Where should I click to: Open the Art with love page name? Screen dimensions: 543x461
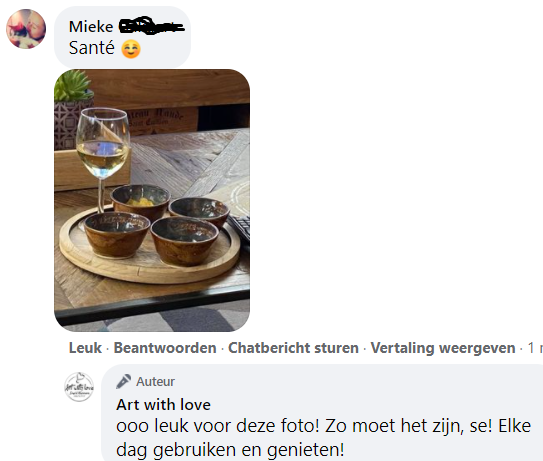(163, 405)
